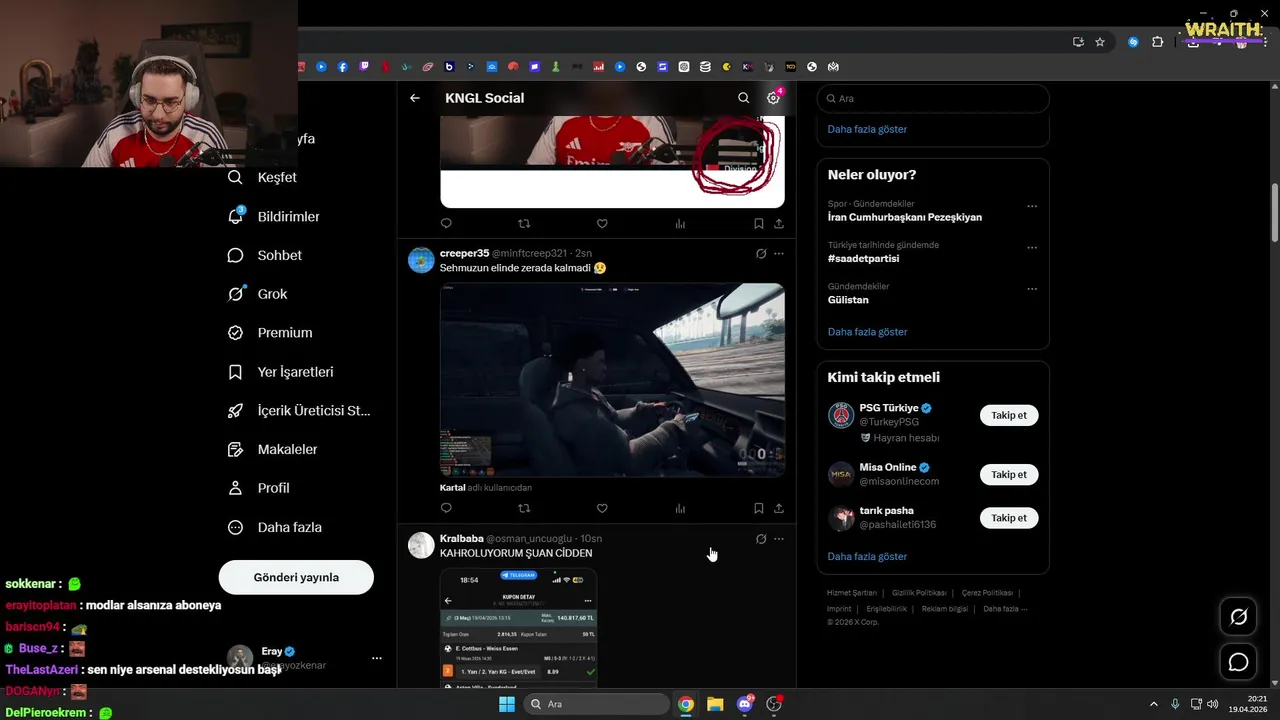Viewport: 1280px width, 720px height.
Task: Share the top post with red jersey
Action: [x=778, y=224]
